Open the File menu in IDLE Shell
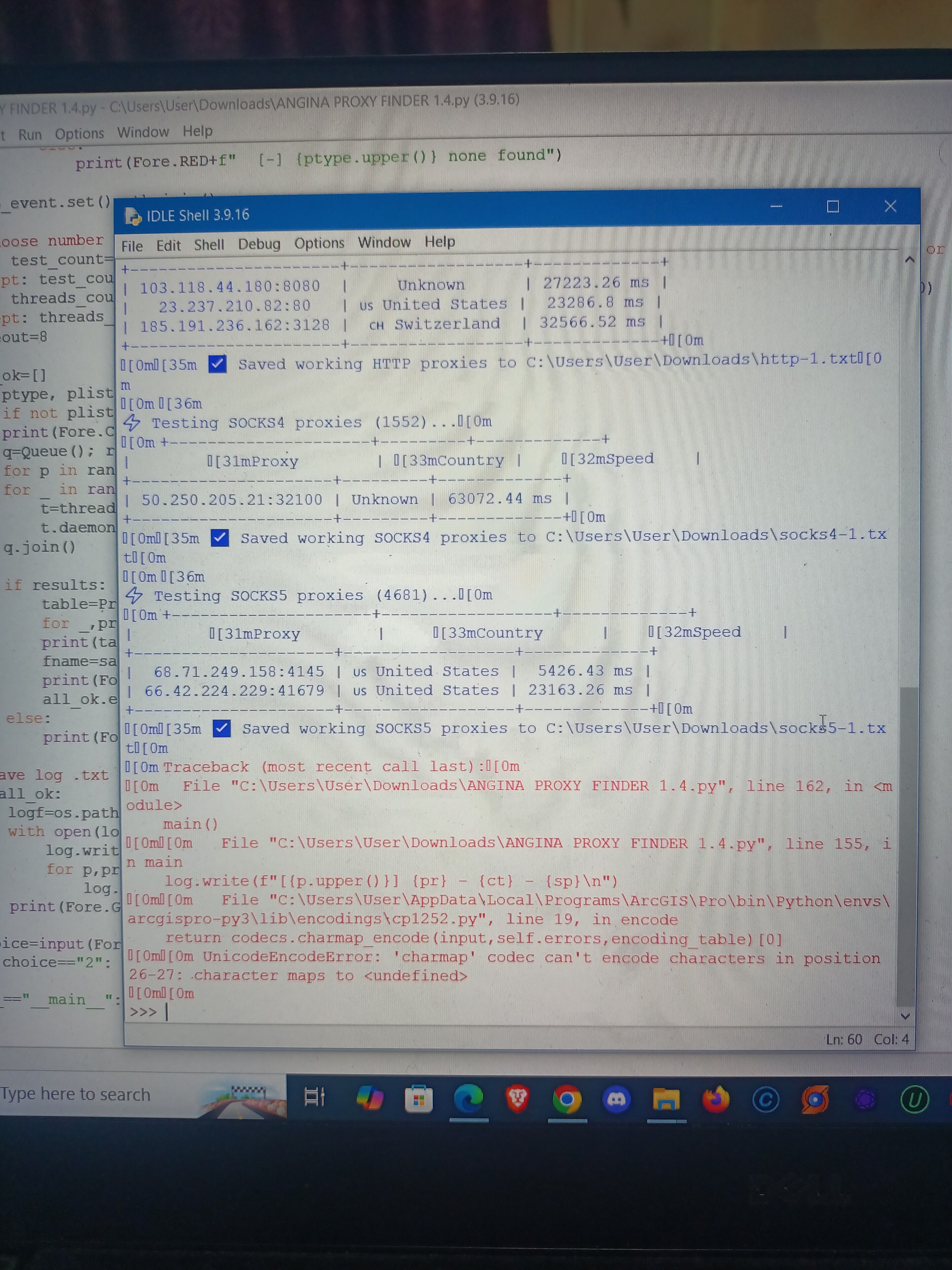This screenshot has width=952, height=1270. [132, 246]
